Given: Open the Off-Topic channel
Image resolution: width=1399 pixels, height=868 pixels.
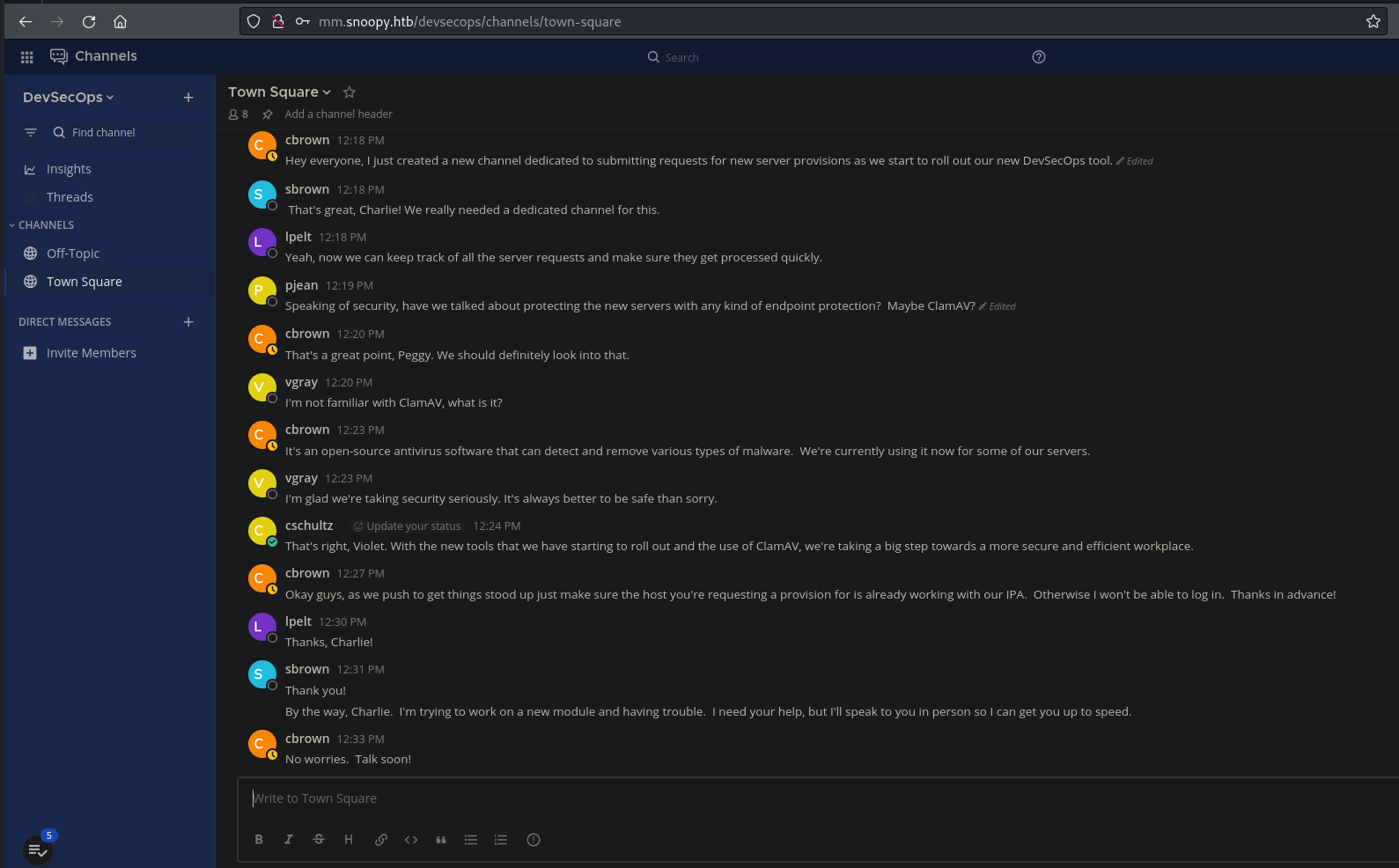Looking at the screenshot, I should [72, 254].
